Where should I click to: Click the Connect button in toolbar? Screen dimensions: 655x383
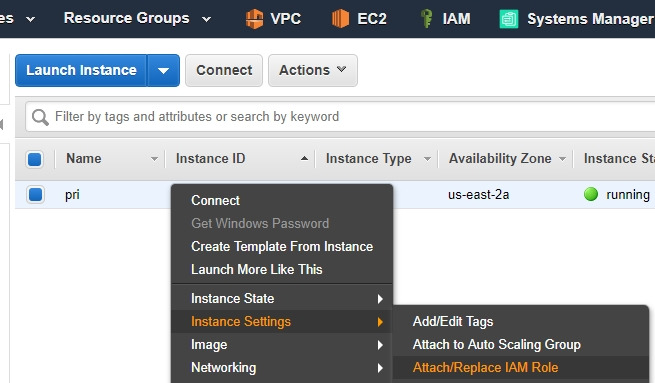coord(224,70)
